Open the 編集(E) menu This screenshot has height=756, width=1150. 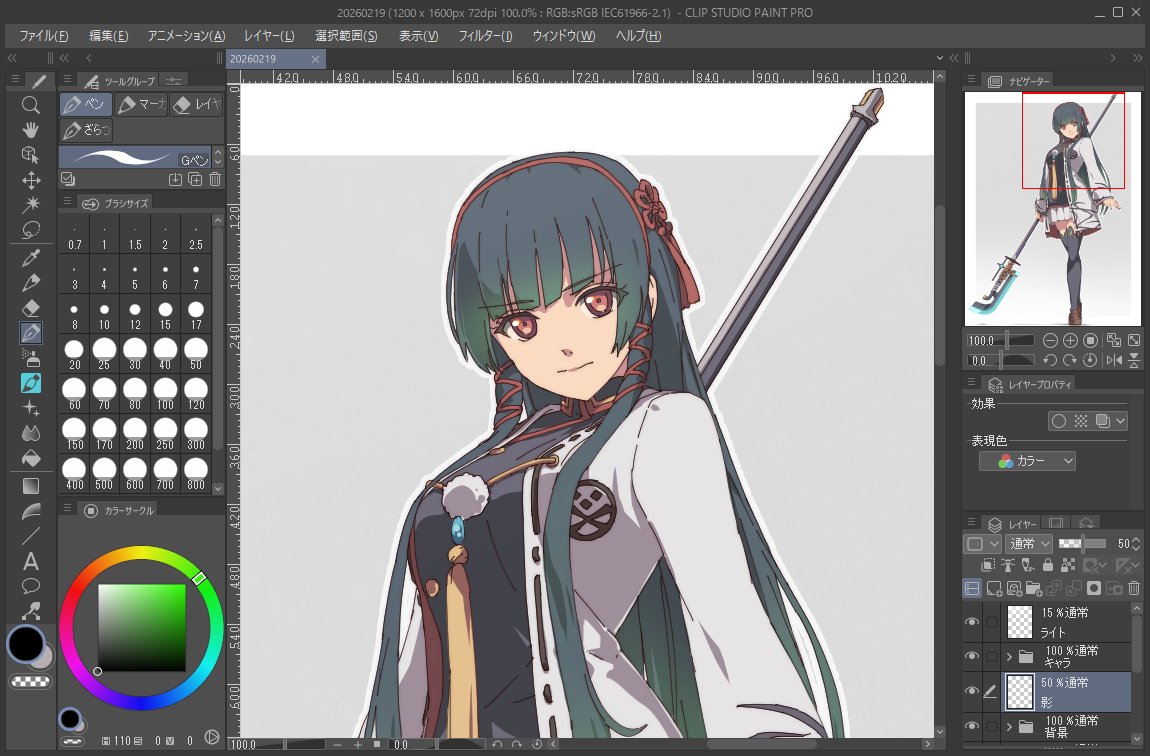[109, 36]
